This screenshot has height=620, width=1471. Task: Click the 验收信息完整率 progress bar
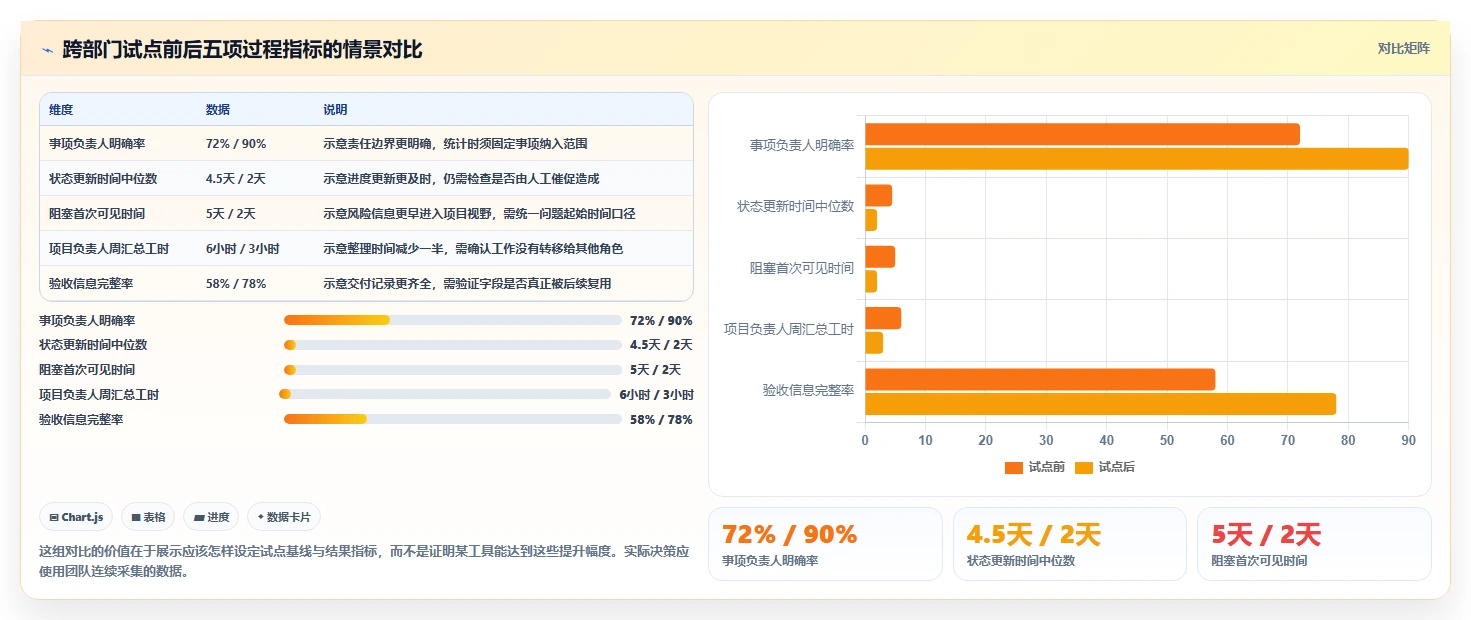coord(453,419)
